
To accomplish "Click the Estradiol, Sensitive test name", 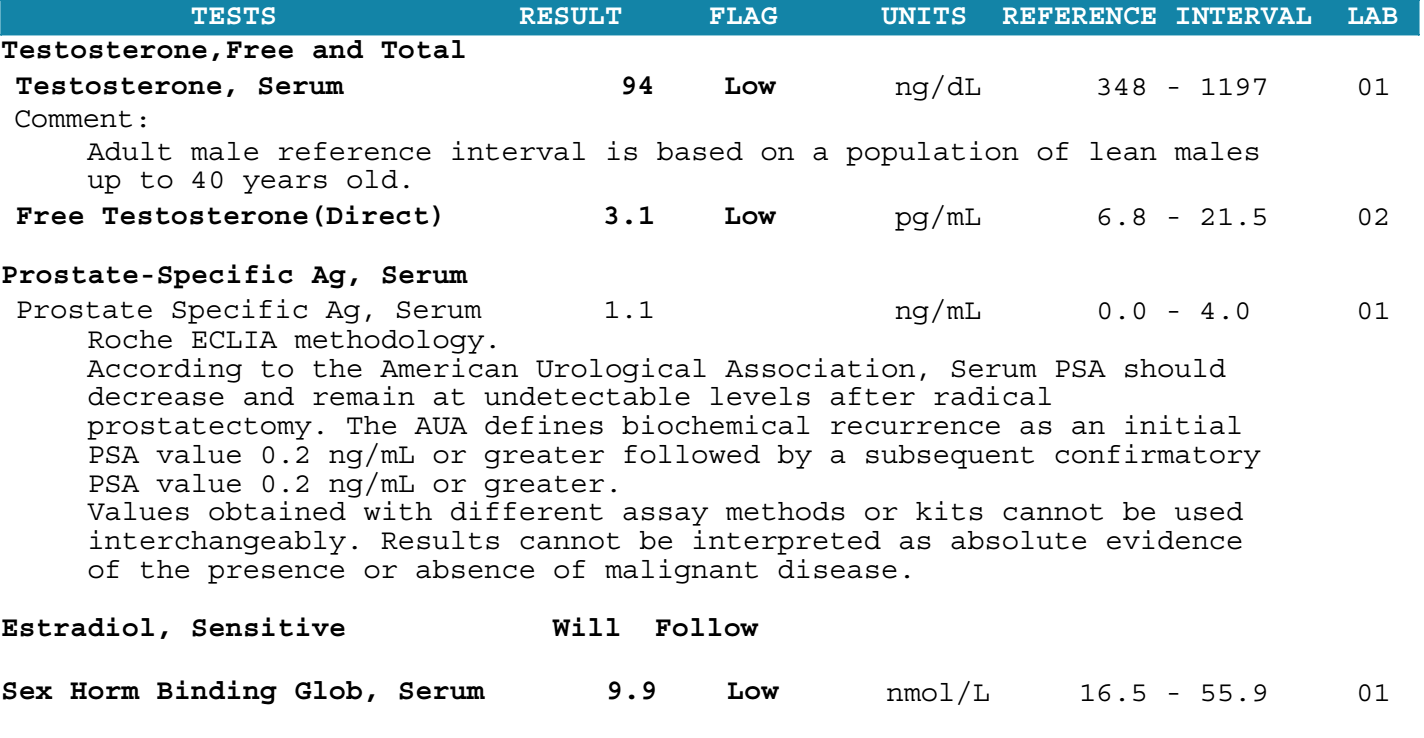I will (173, 629).
